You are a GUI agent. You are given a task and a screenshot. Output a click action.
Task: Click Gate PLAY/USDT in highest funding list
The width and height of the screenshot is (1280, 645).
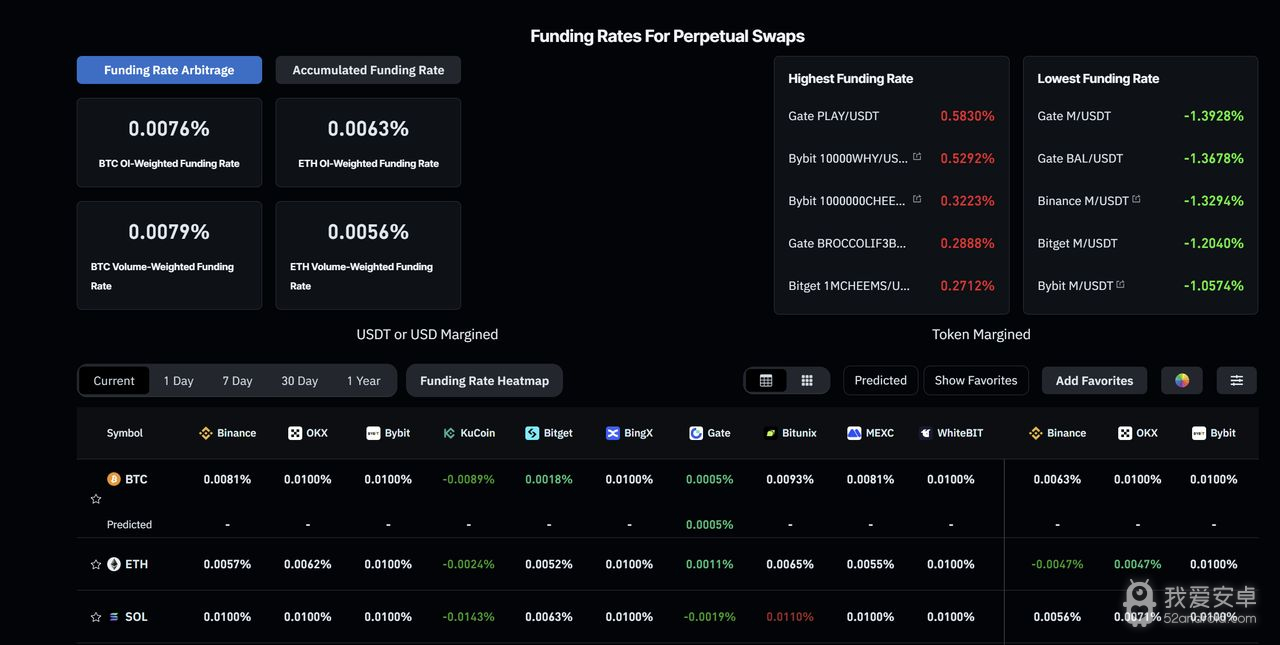833,116
